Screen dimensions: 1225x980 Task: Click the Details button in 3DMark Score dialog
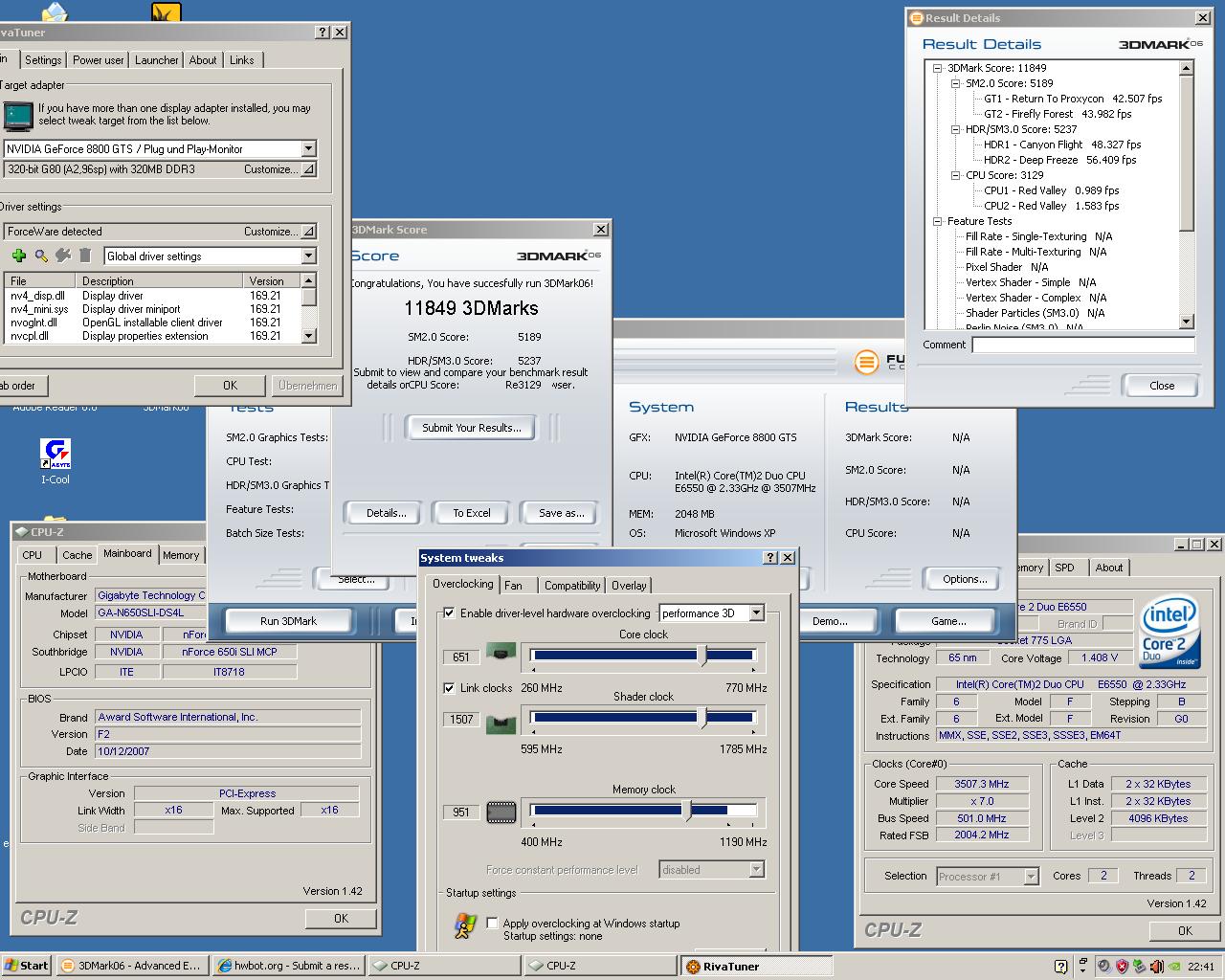coord(387,513)
